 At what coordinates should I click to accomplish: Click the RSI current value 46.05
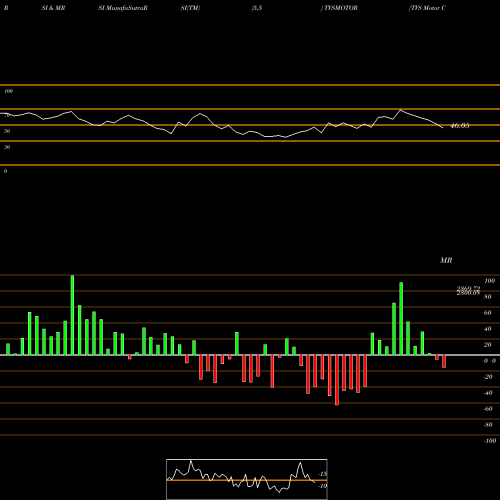tap(460, 126)
